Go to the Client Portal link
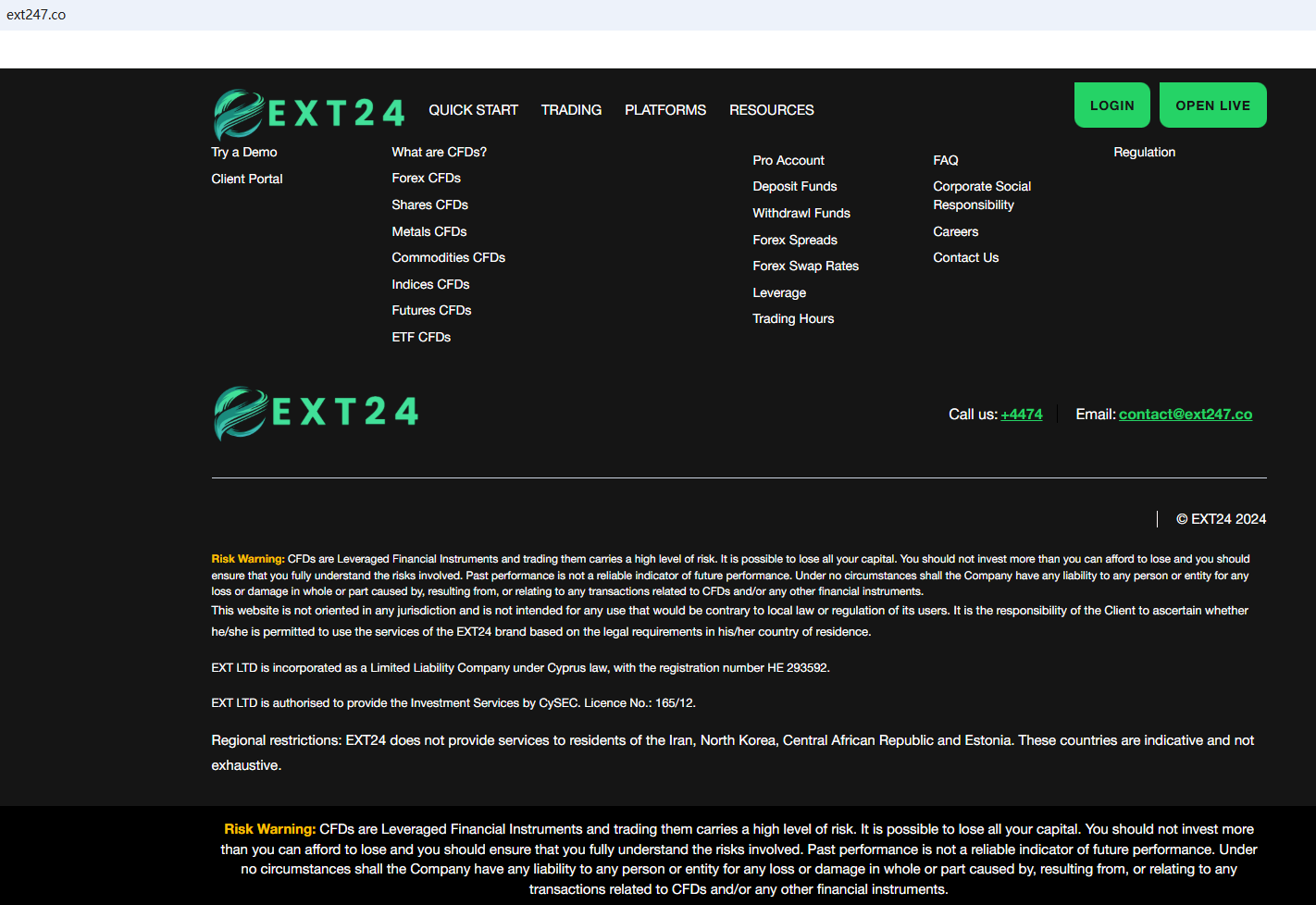 pyautogui.click(x=247, y=179)
